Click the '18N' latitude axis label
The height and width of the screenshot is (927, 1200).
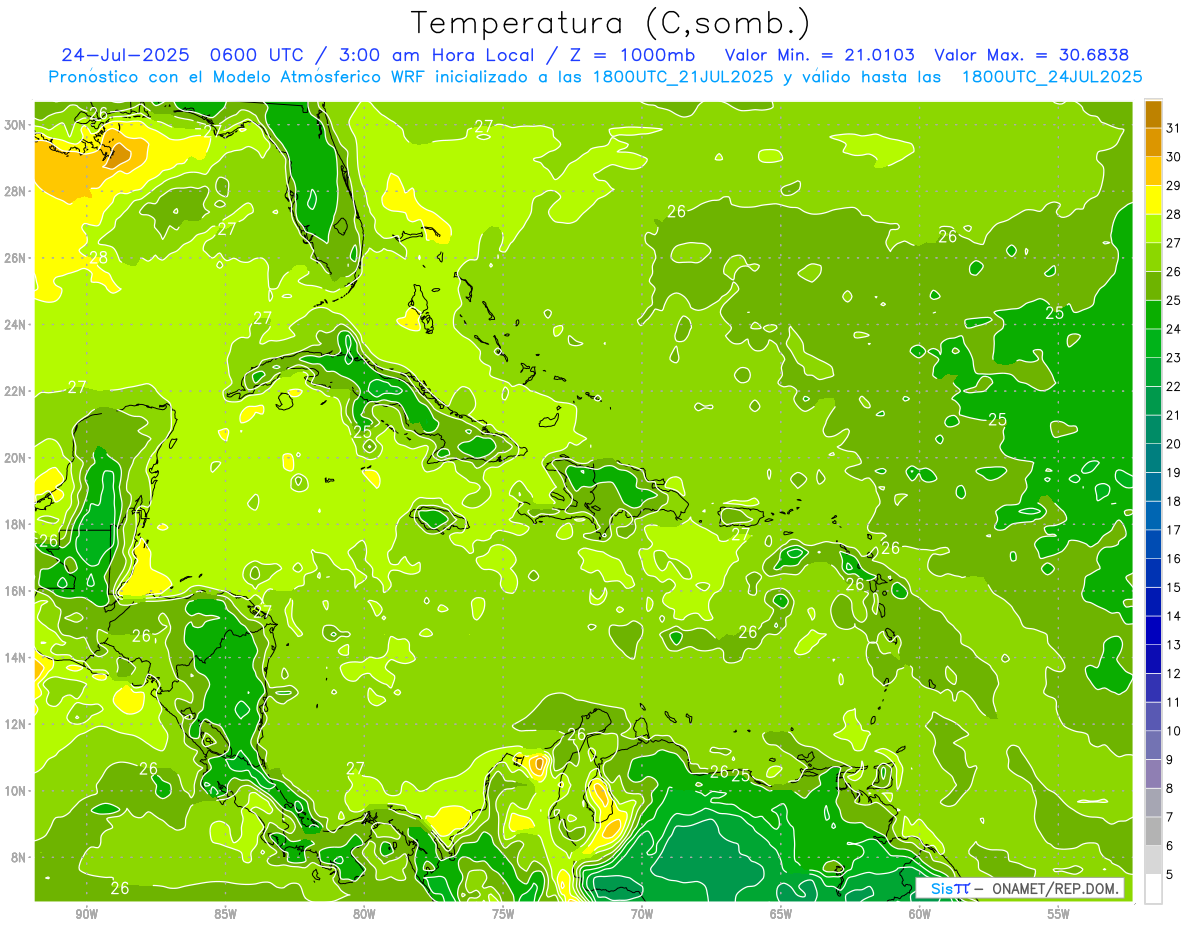pos(17,524)
